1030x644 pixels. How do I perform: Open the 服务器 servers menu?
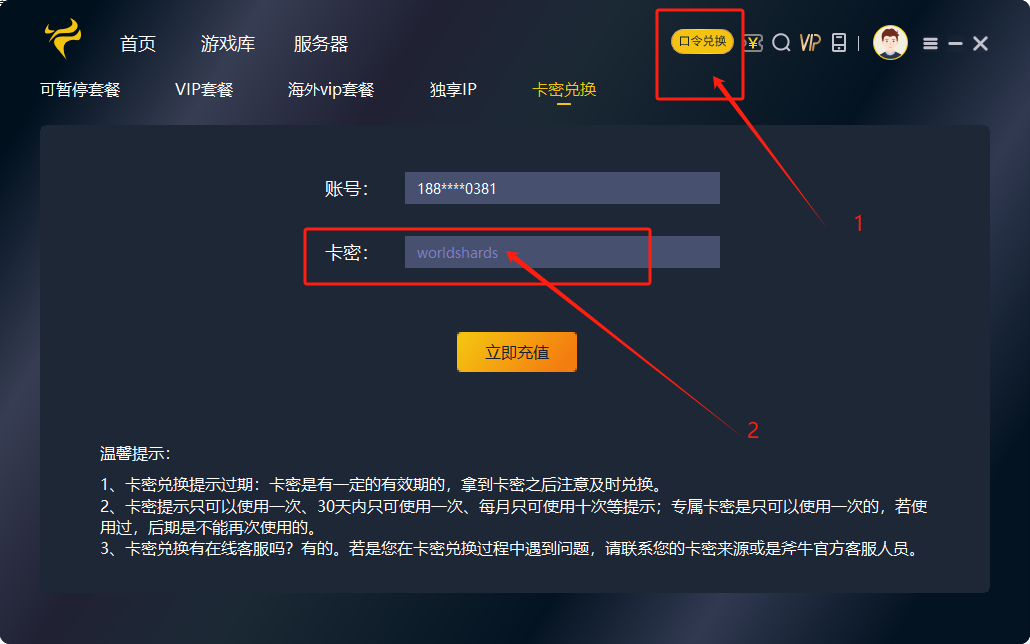321,44
